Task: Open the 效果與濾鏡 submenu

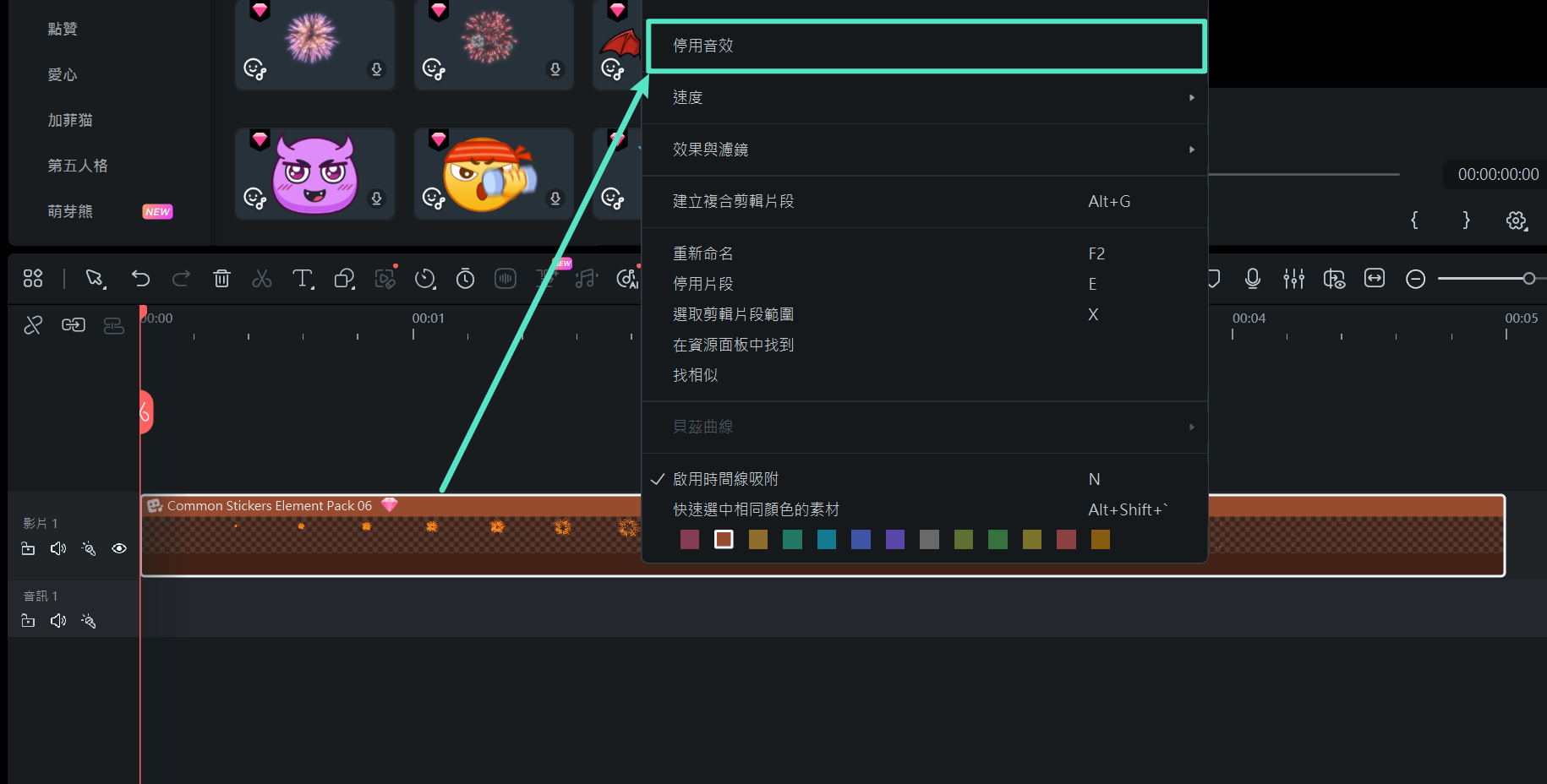Action: [x=925, y=150]
